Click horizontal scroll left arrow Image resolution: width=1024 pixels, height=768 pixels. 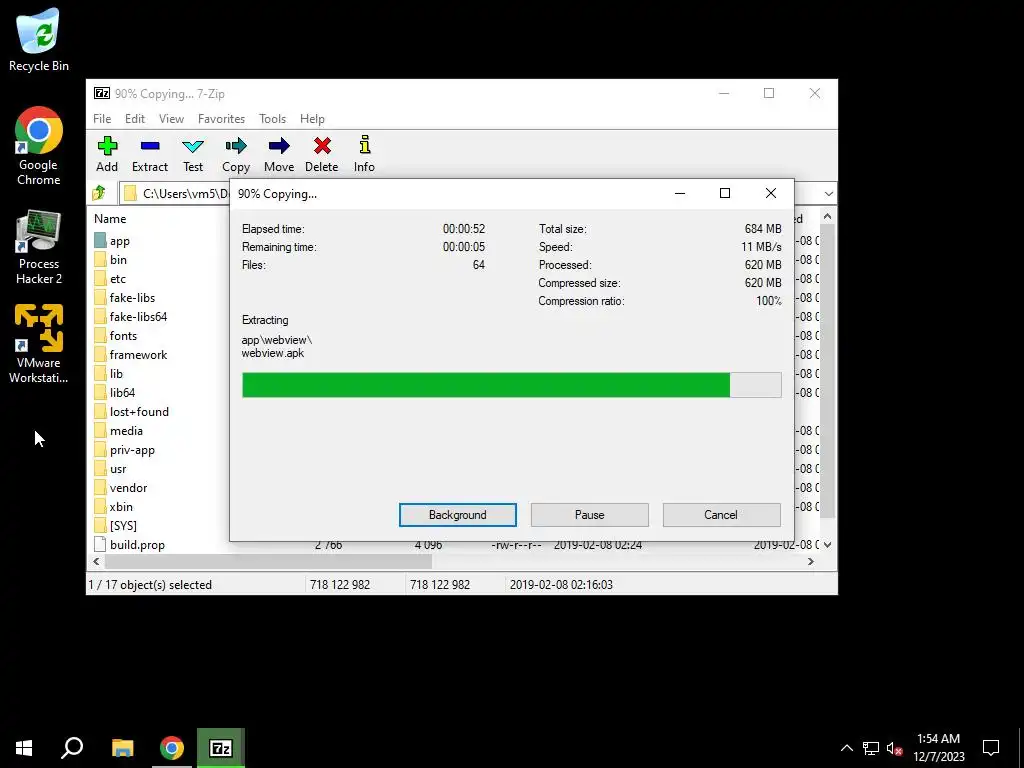pyautogui.click(x=97, y=561)
